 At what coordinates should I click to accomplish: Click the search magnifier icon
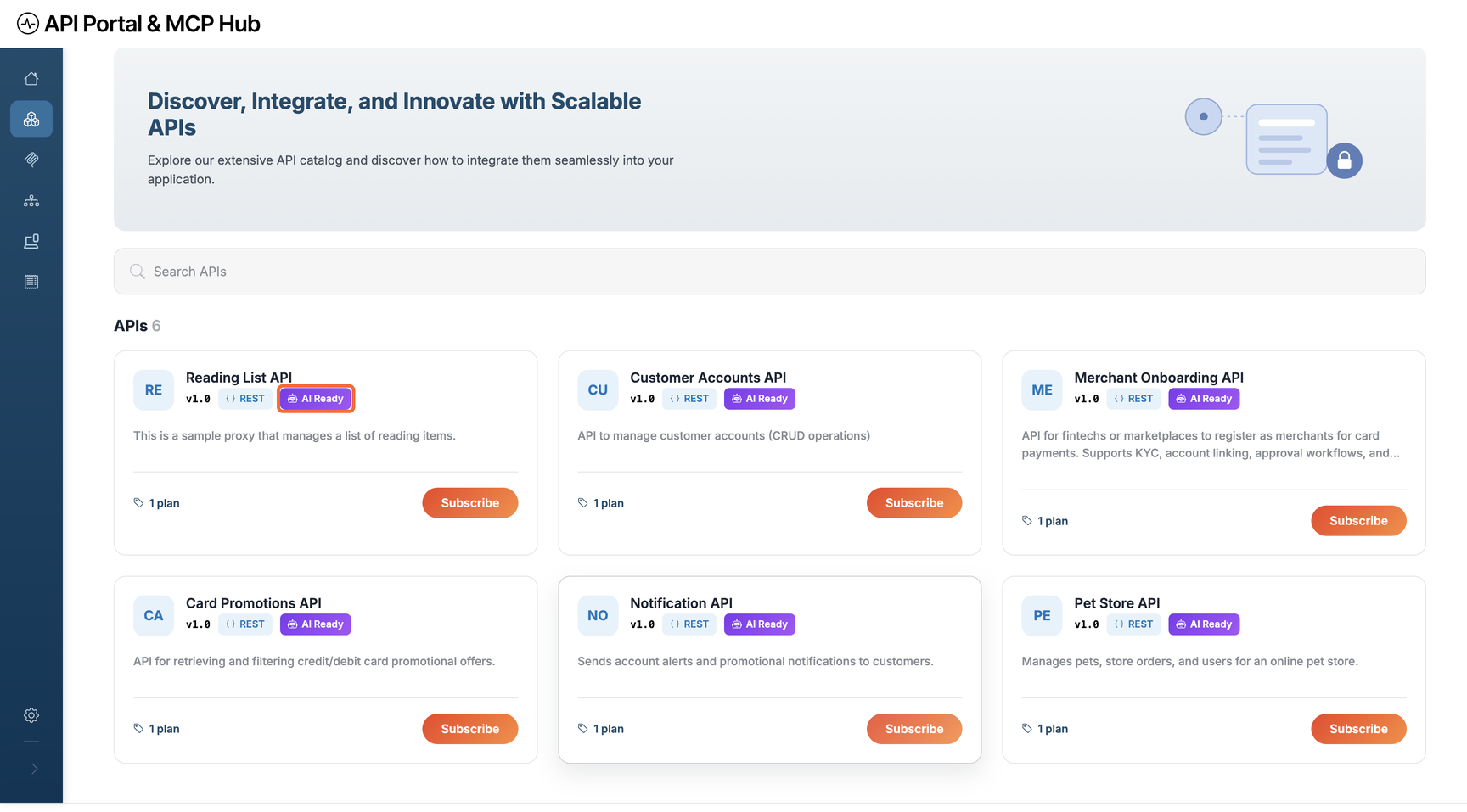click(137, 272)
